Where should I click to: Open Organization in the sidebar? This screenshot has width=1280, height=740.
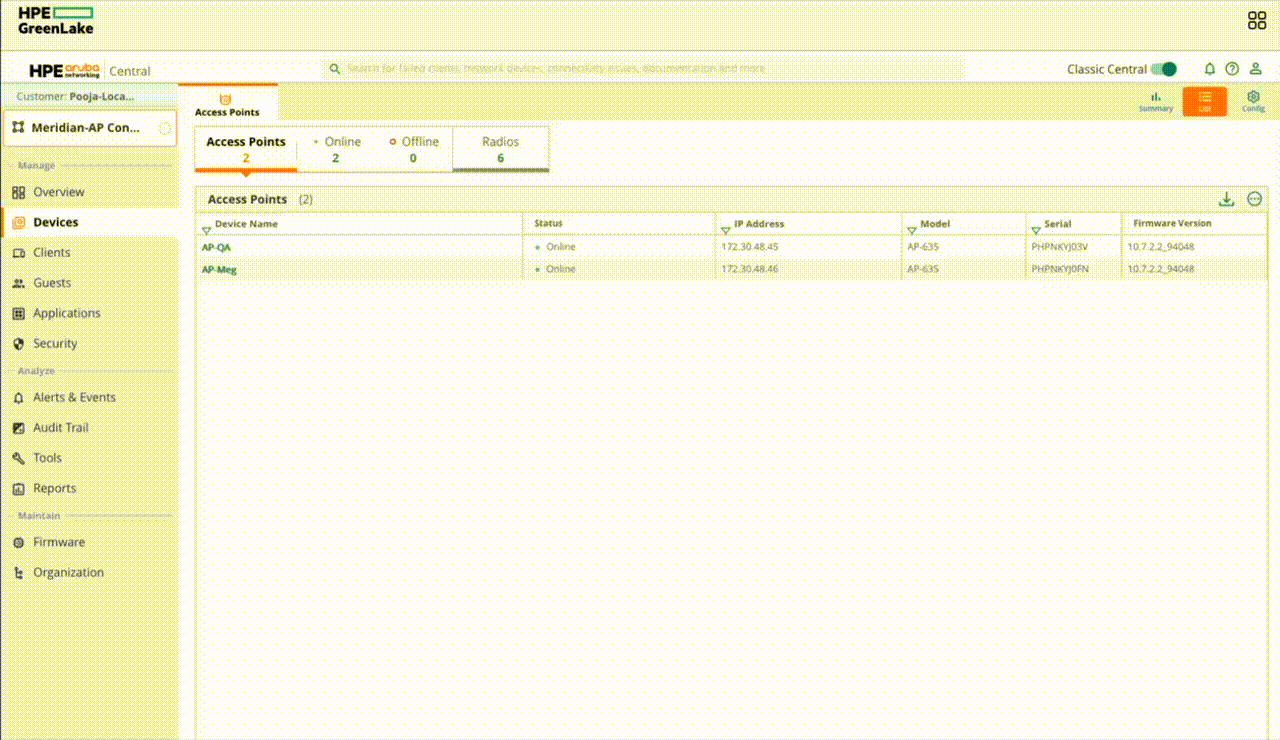click(68, 572)
